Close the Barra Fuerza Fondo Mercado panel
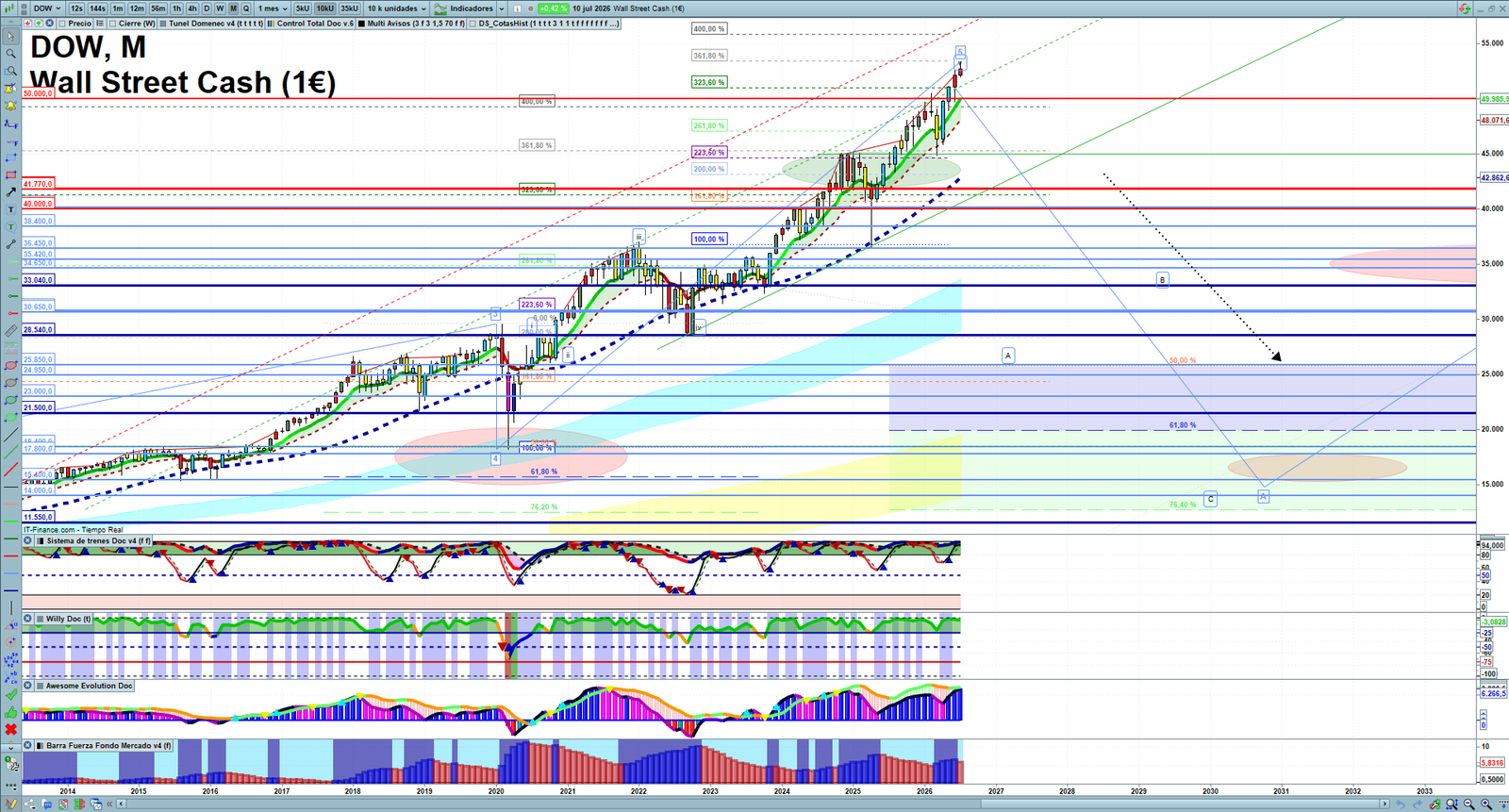Screen dimensions: 1509x812 [x=28, y=745]
